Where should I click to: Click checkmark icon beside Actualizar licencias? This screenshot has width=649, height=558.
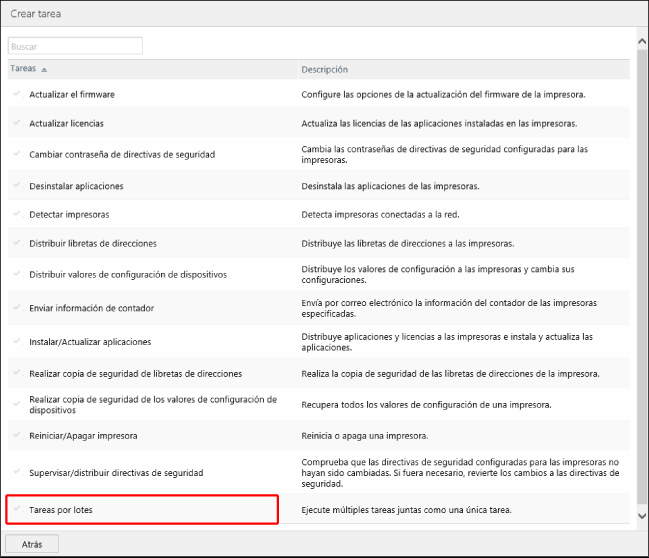16,123
